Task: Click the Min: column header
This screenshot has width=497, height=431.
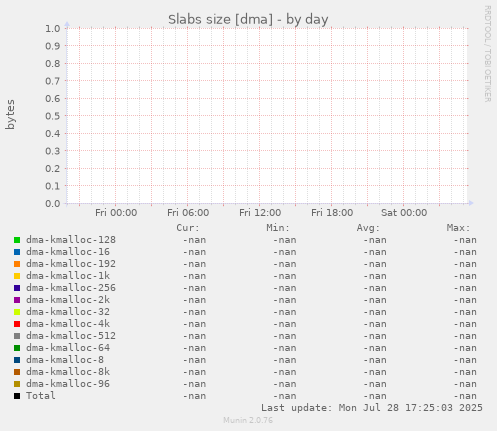Action: click(x=278, y=228)
